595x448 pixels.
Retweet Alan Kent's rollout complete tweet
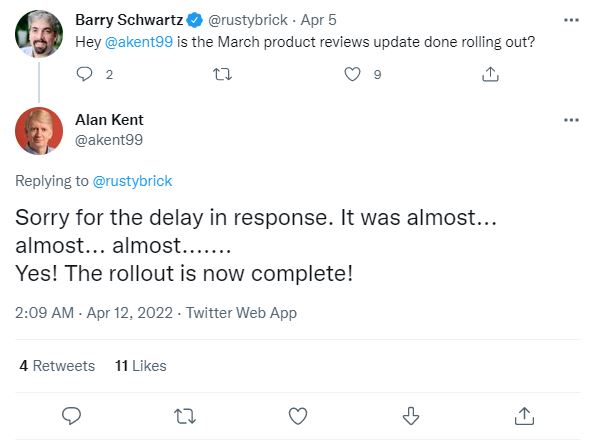tap(185, 416)
